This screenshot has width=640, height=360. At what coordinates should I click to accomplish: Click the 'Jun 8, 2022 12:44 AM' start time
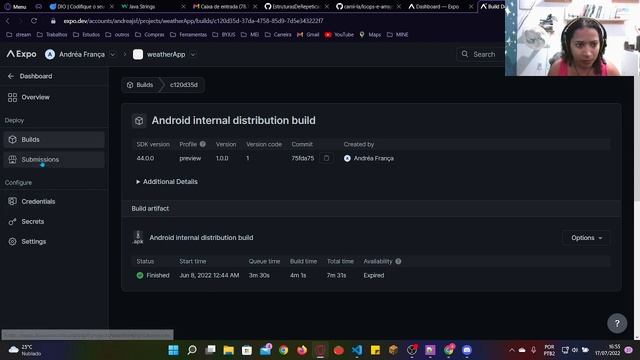pos(209,276)
